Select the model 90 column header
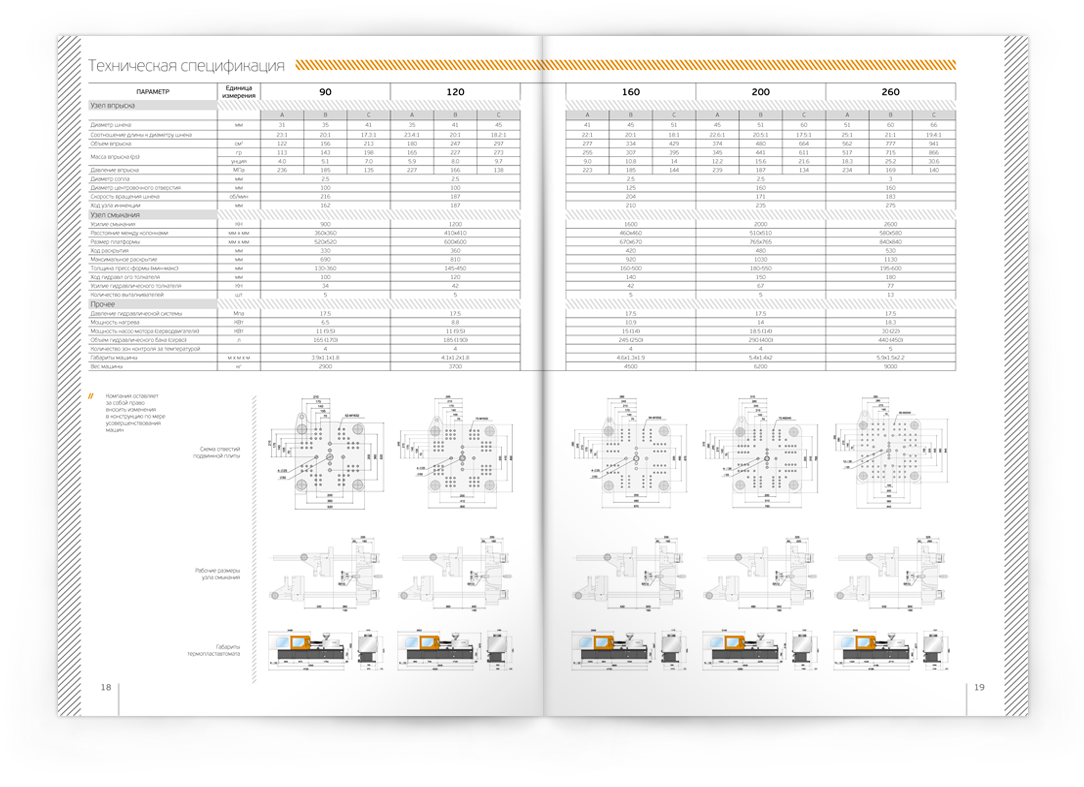The width and height of the screenshot is (1084, 787). click(325, 92)
